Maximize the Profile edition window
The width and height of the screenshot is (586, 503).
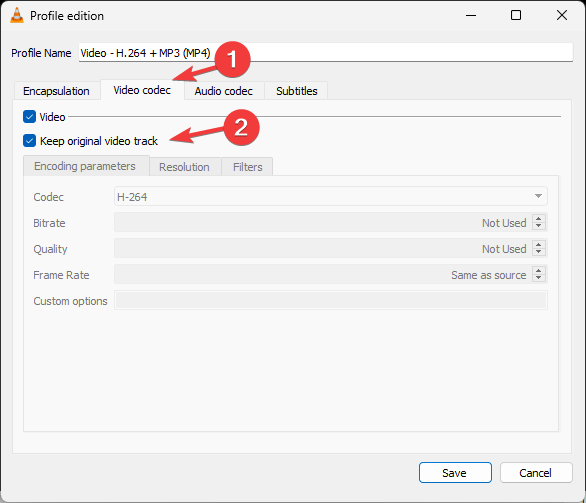click(x=516, y=15)
